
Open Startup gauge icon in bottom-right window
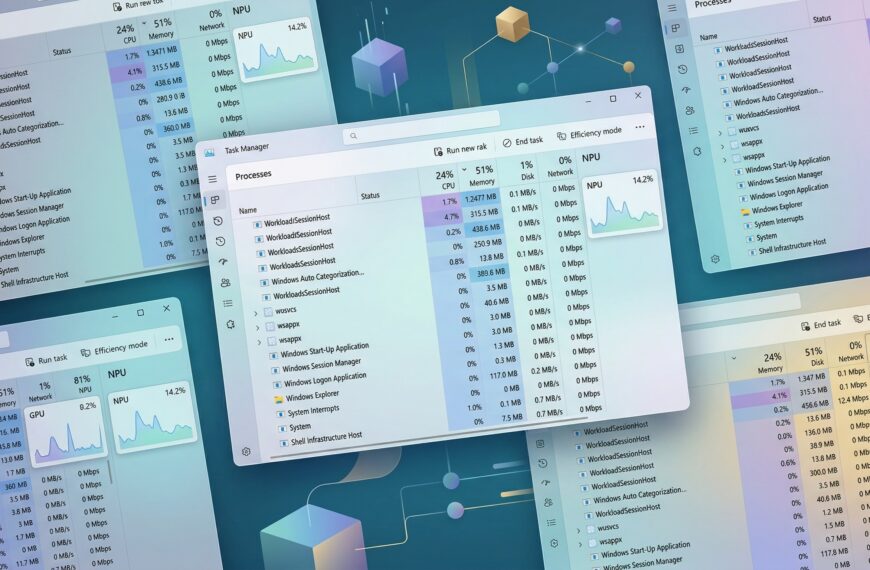click(545, 483)
